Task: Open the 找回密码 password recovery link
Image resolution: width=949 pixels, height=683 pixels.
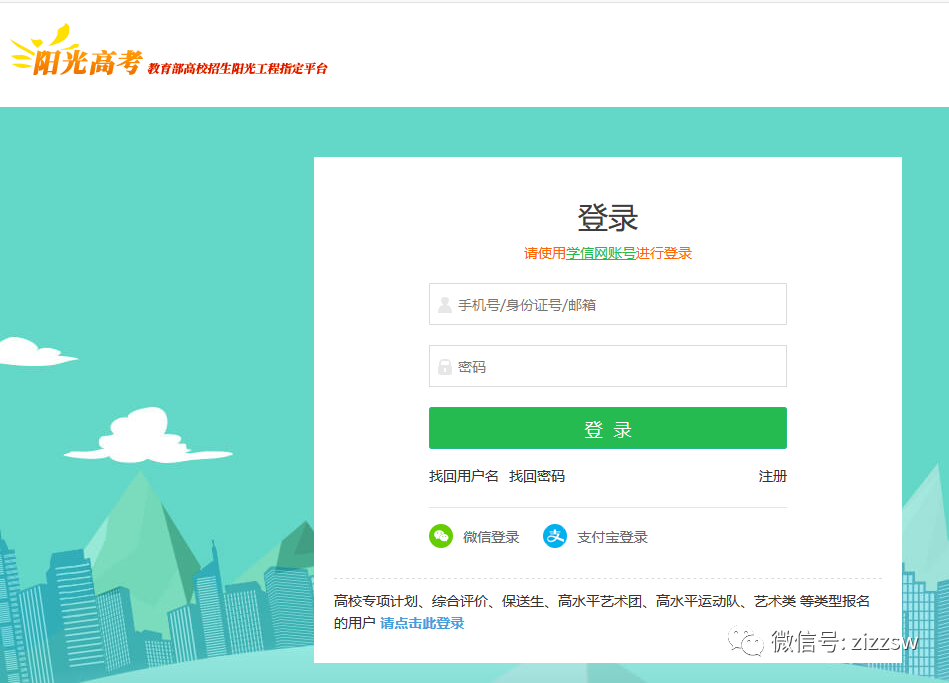Action: click(539, 477)
